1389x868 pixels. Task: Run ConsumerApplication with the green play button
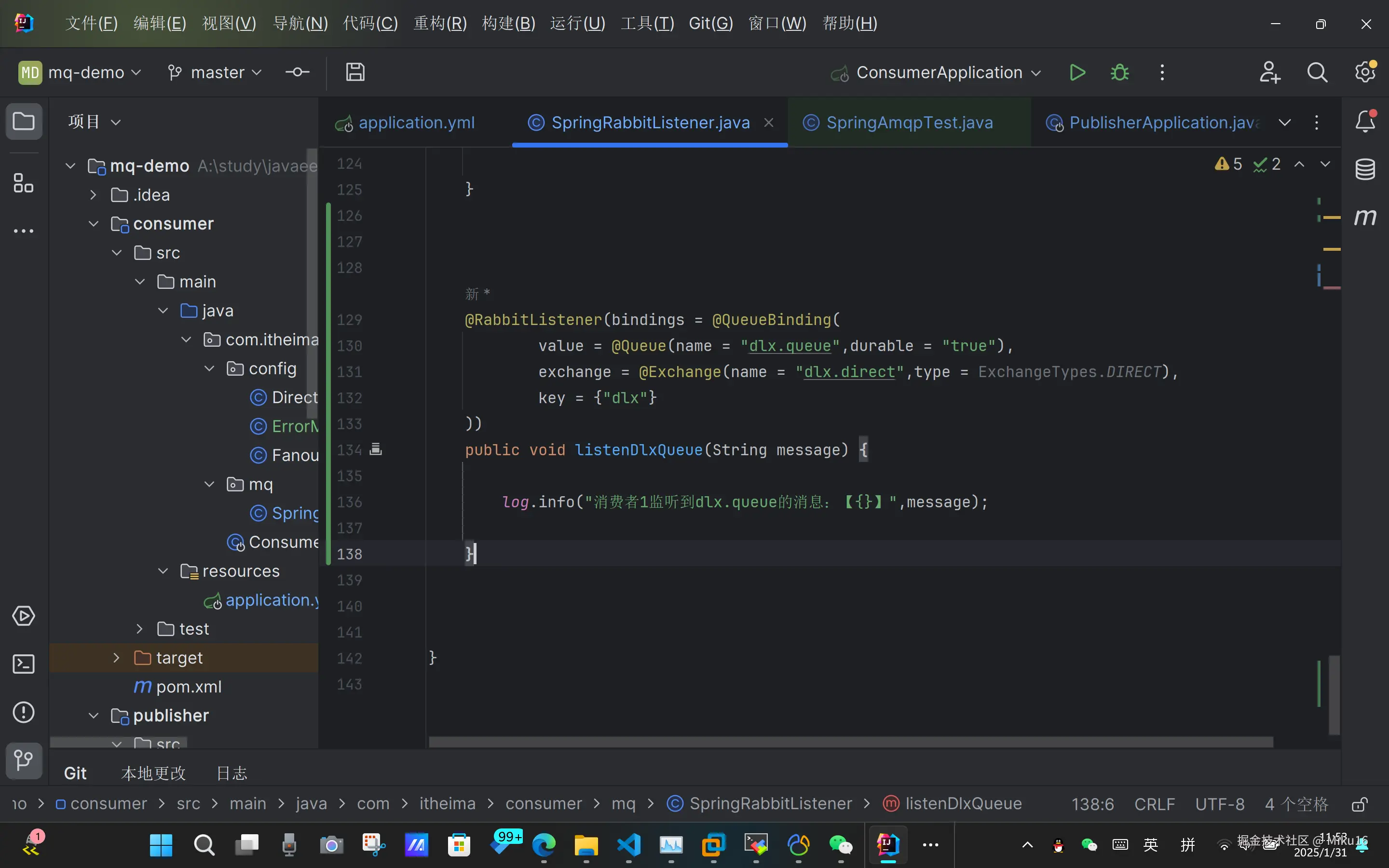pyautogui.click(x=1077, y=72)
